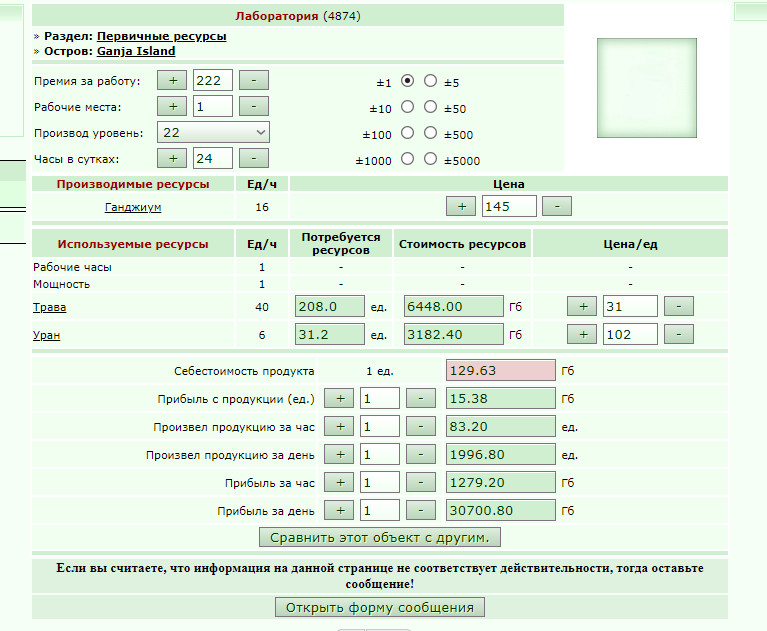Decrease Часы в сутках with minus button
The image size is (767, 631).
[x=253, y=158]
